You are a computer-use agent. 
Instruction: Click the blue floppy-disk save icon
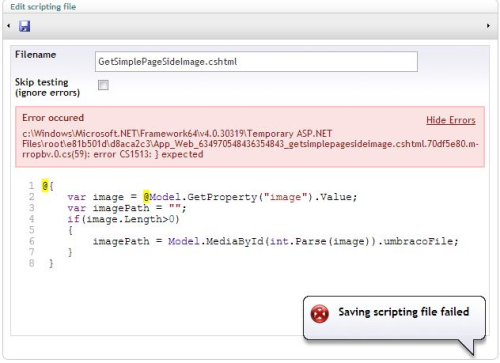click(24, 26)
